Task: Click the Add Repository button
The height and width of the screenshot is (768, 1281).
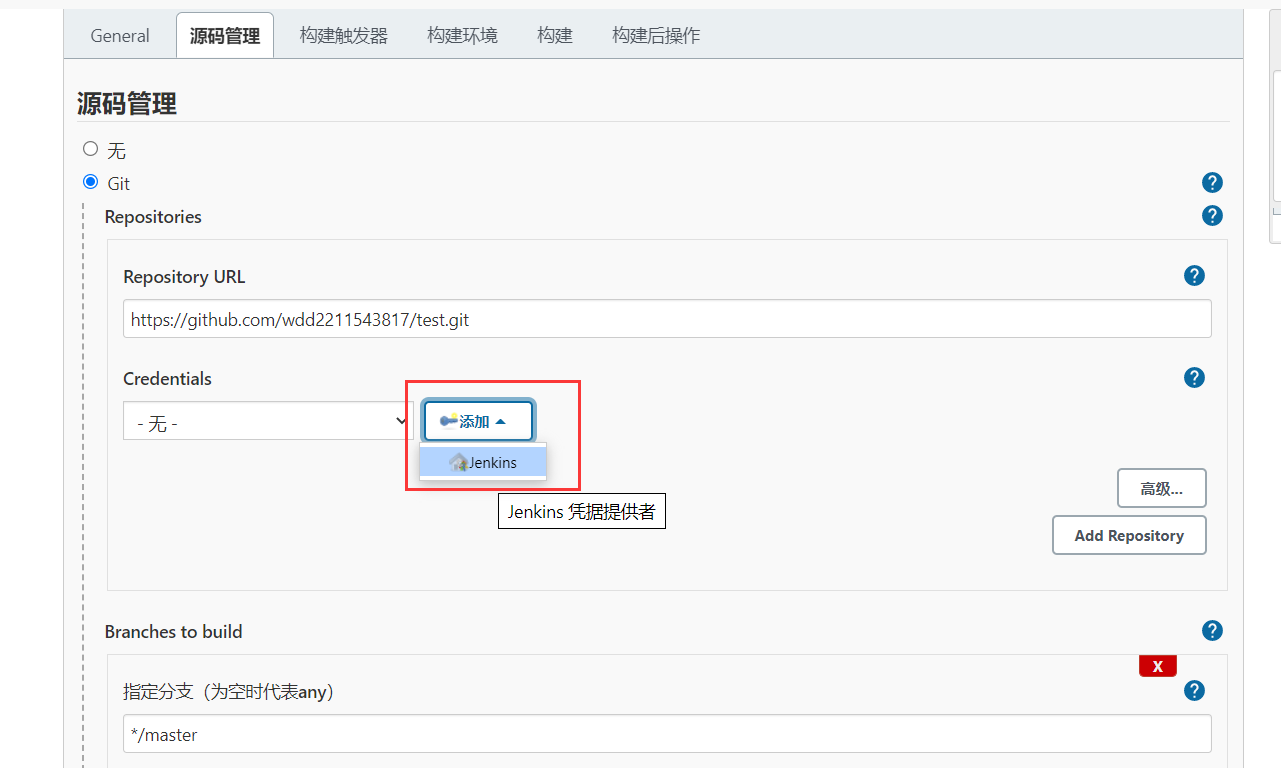Action: (1129, 535)
